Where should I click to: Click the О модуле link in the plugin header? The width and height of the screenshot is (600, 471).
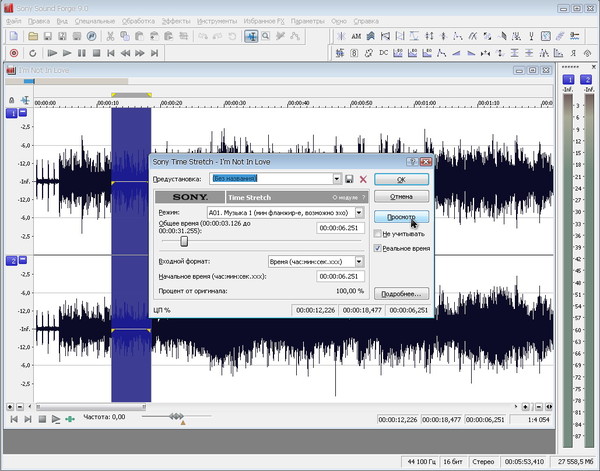click(345, 198)
